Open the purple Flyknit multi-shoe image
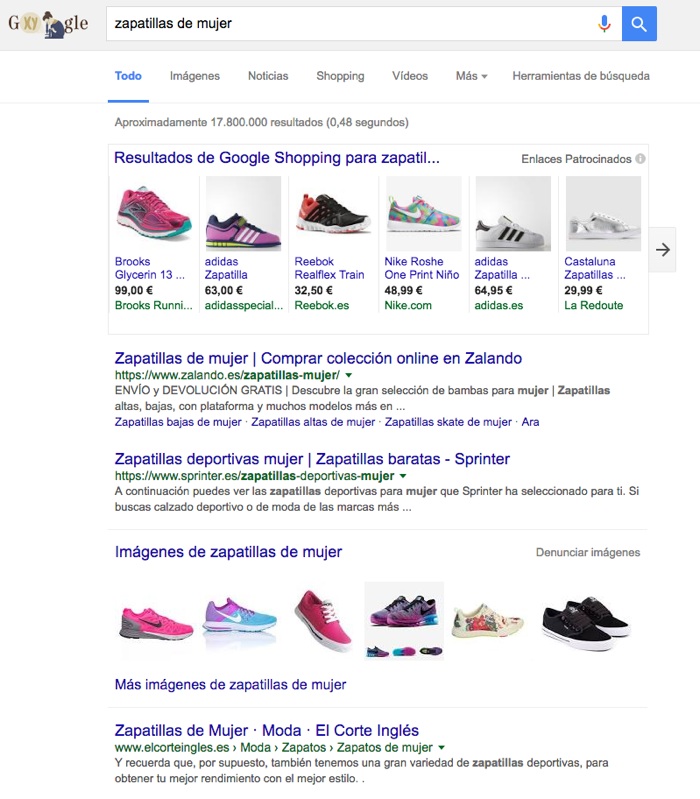 click(x=404, y=621)
